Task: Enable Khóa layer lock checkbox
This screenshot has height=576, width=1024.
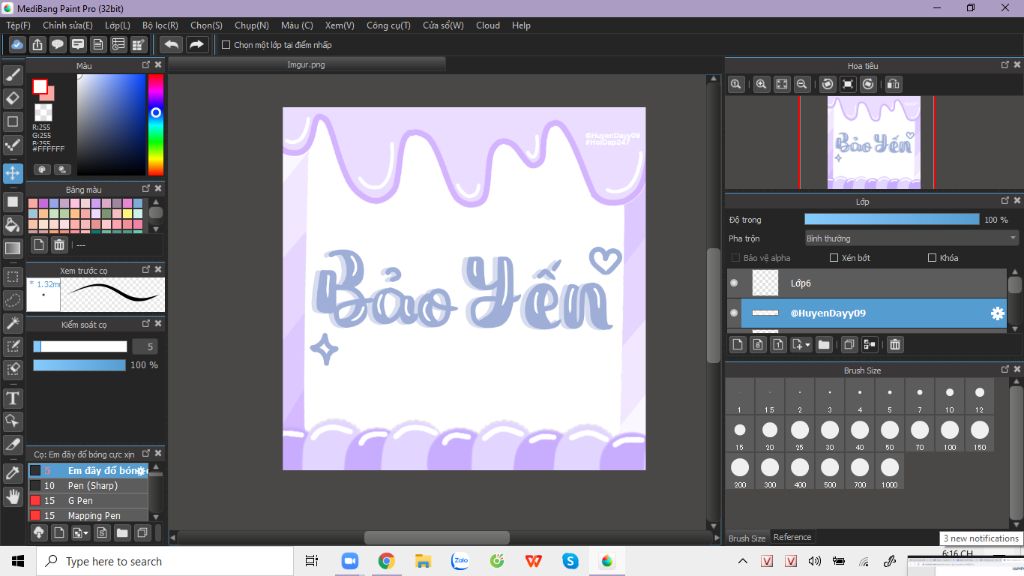Action: [932, 258]
